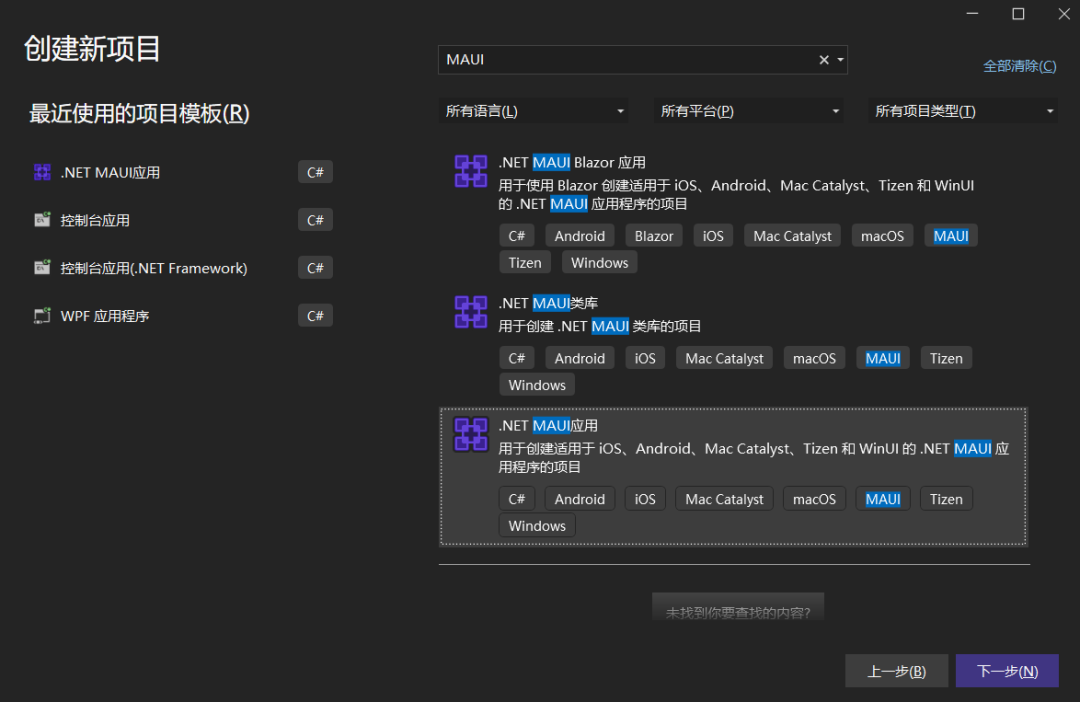Click C# badge beside WPF 应用程序
This screenshot has width=1080, height=702.
(x=315, y=316)
